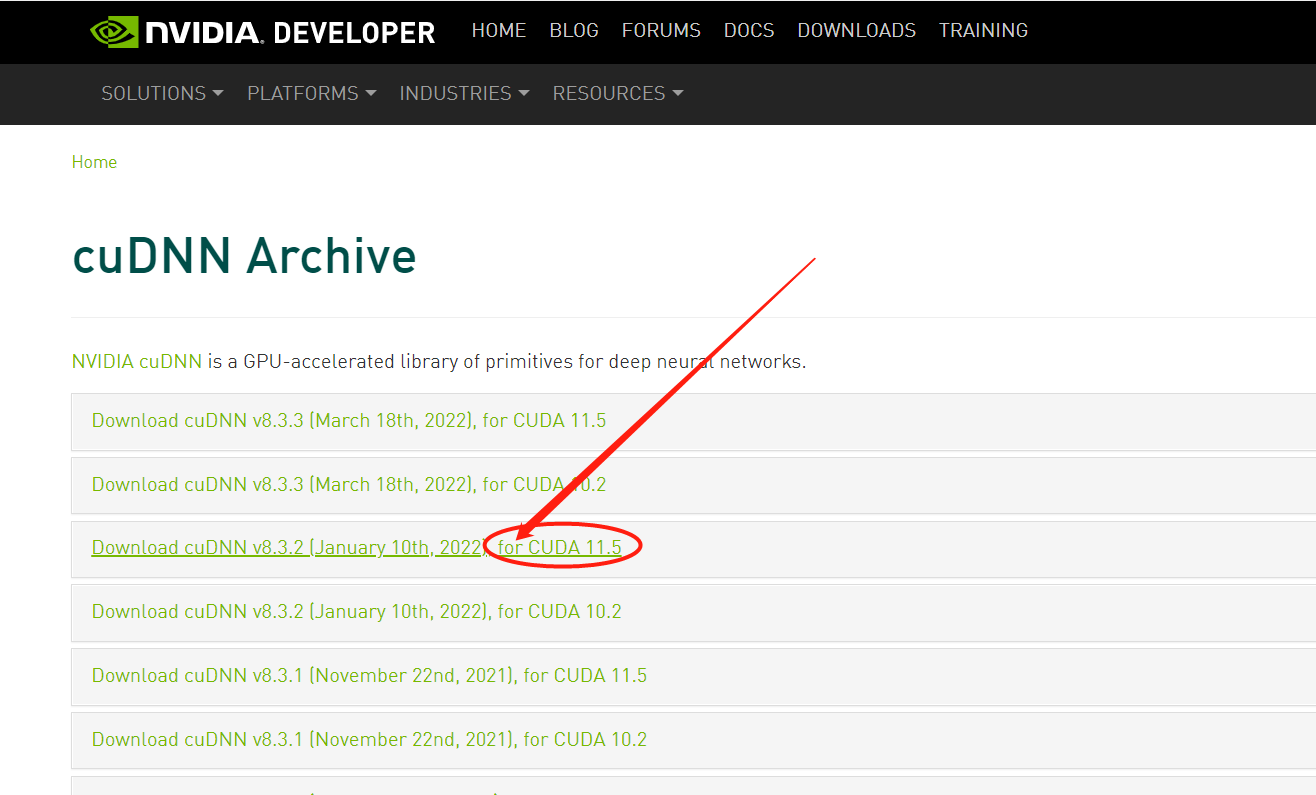Screen dimensions: 1316x795
Task: Open the HOME nav item
Action: point(499,31)
